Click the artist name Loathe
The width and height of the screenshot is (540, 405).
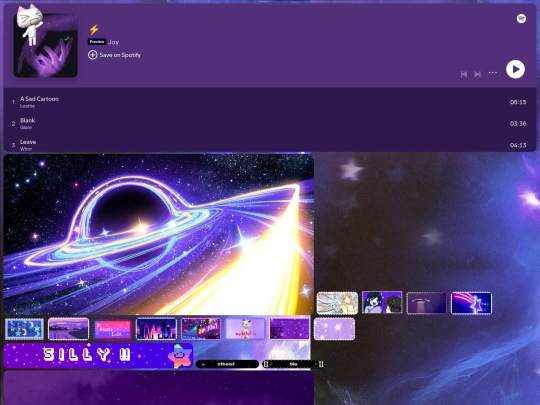pos(28,106)
